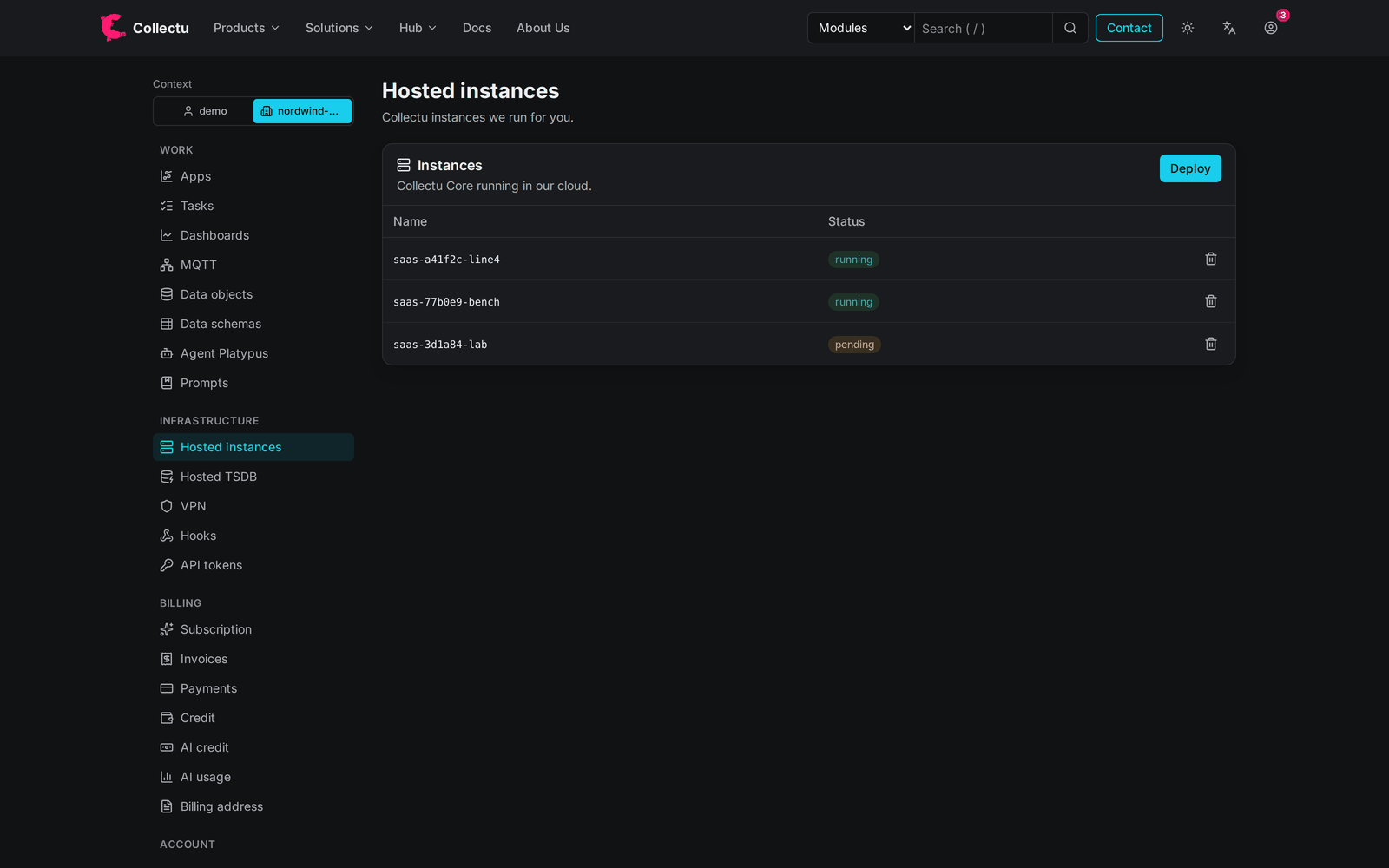This screenshot has width=1389, height=868.
Task: Click the Data schemas table icon
Action: pyautogui.click(x=167, y=324)
